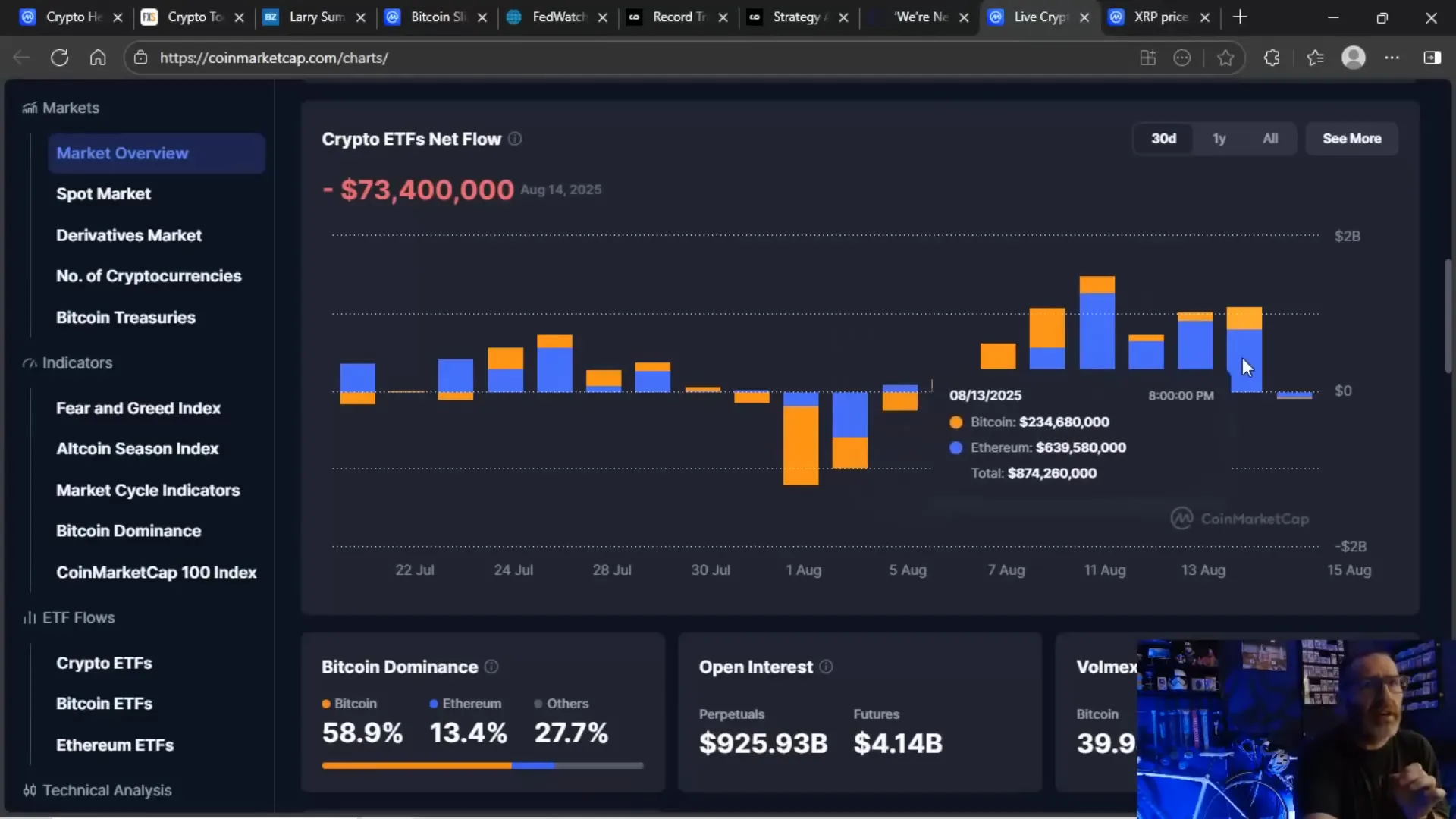Open browser settings and more menu

[x=1392, y=58]
